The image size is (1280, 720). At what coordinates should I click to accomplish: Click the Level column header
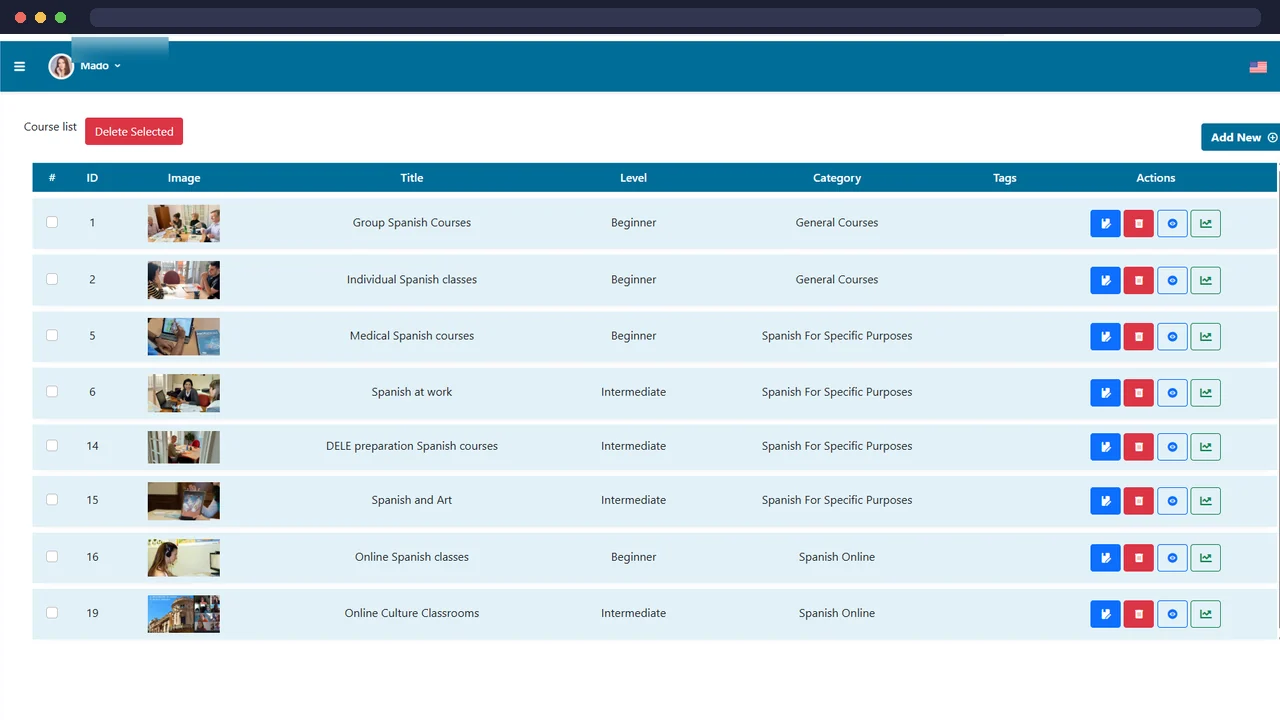633,178
